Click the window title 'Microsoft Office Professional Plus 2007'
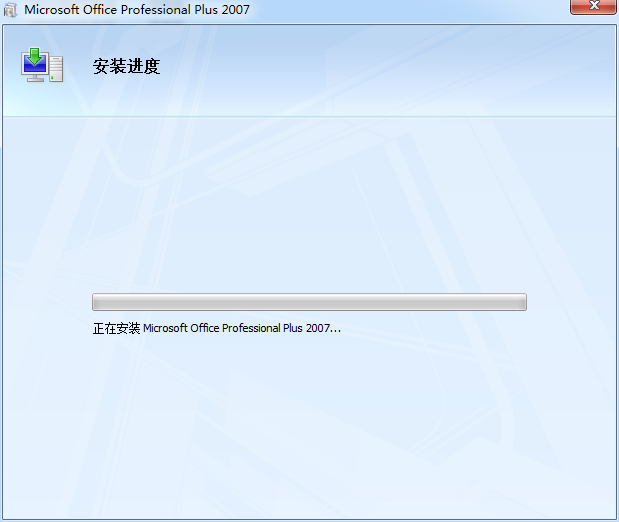 click(137, 9)
